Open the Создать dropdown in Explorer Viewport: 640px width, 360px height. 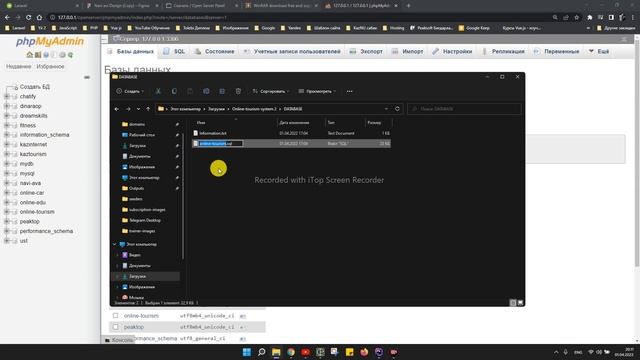tap(130, 91)
